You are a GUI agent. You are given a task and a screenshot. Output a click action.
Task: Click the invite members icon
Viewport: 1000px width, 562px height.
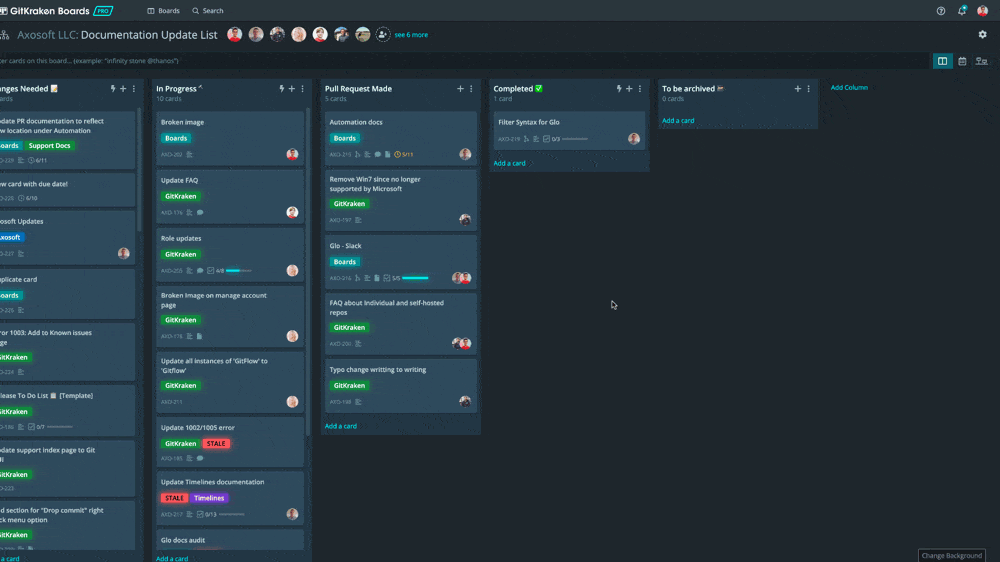[383, 35]
